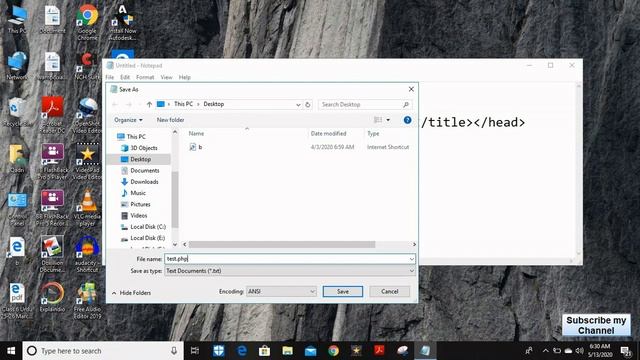Viewport: 640px width, 360px height.
Task: Open Task View from taskbar
Action: point(195,351)
